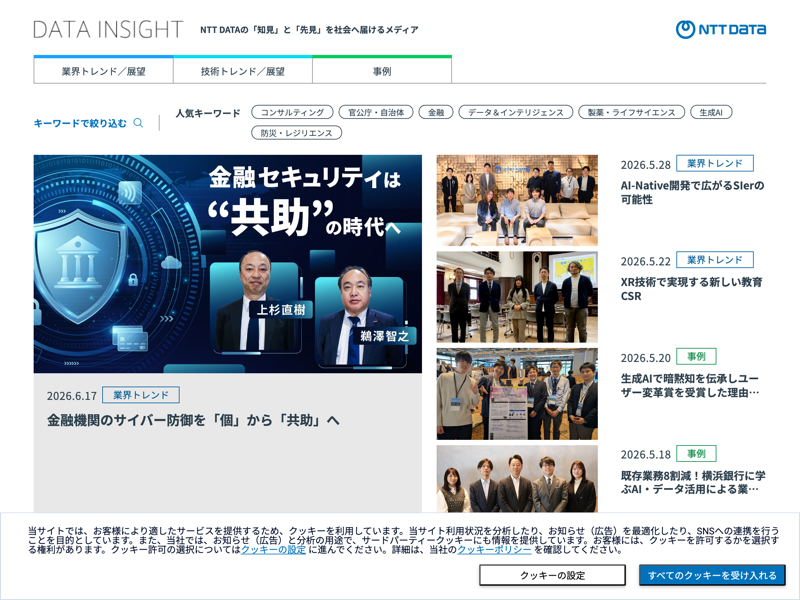The width and height of the screenshot is (800, 600).
Task: Open article 既存業務8割減！横浜銀行に学ぶAI
Action: 693,482
